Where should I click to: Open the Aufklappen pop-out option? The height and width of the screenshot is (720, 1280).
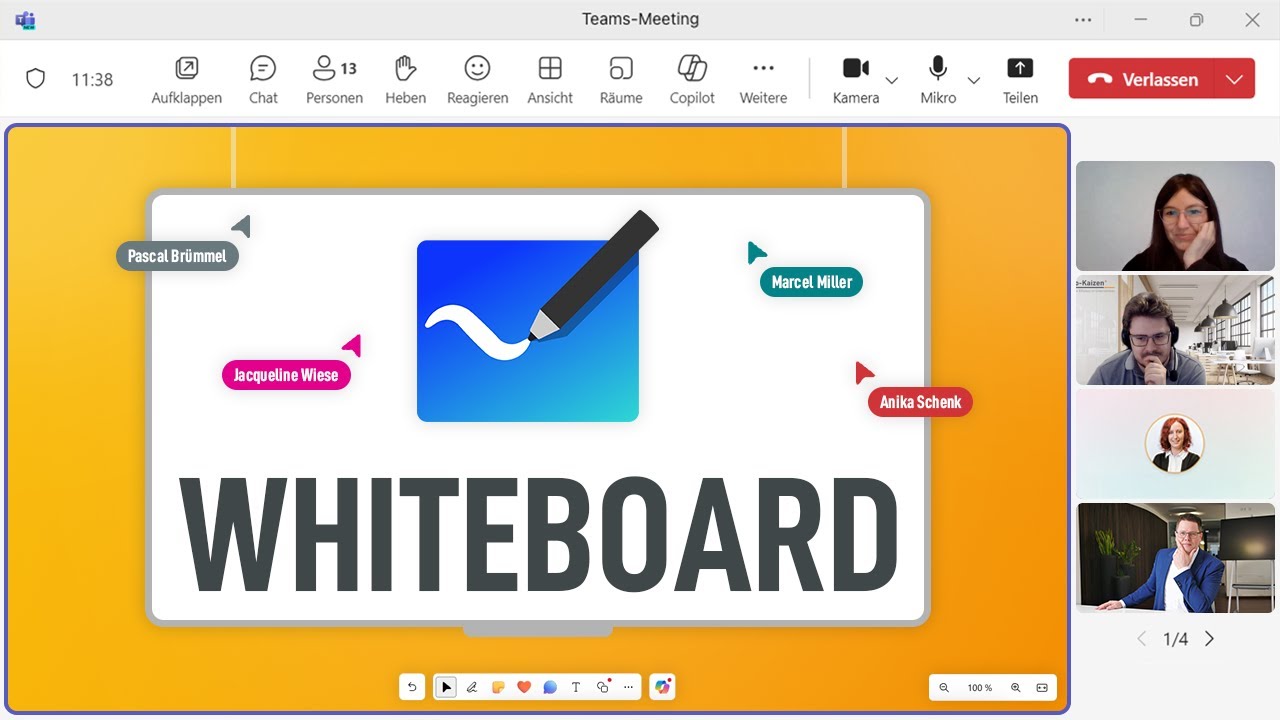186,80
